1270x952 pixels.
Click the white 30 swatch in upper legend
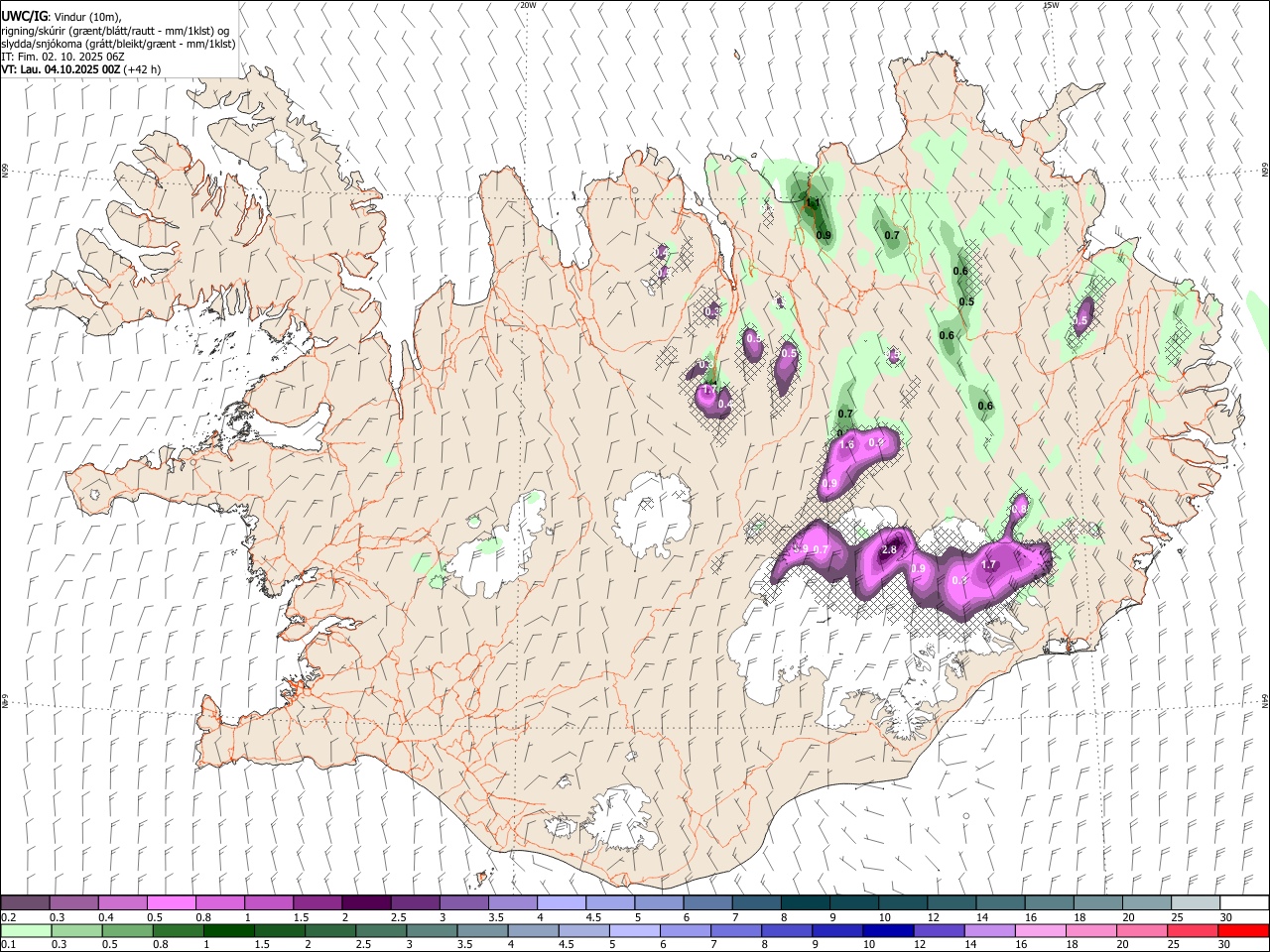pyautogui.click(x=1244, y=903)
